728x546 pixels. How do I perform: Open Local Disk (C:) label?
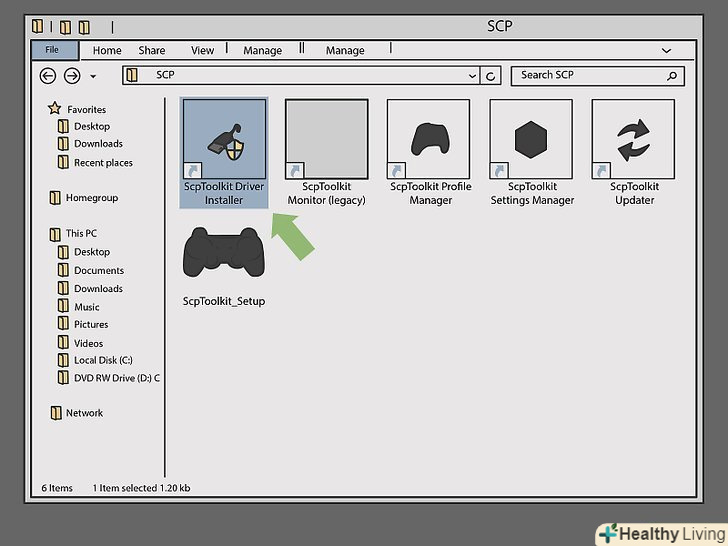click(x=103, y=360)
